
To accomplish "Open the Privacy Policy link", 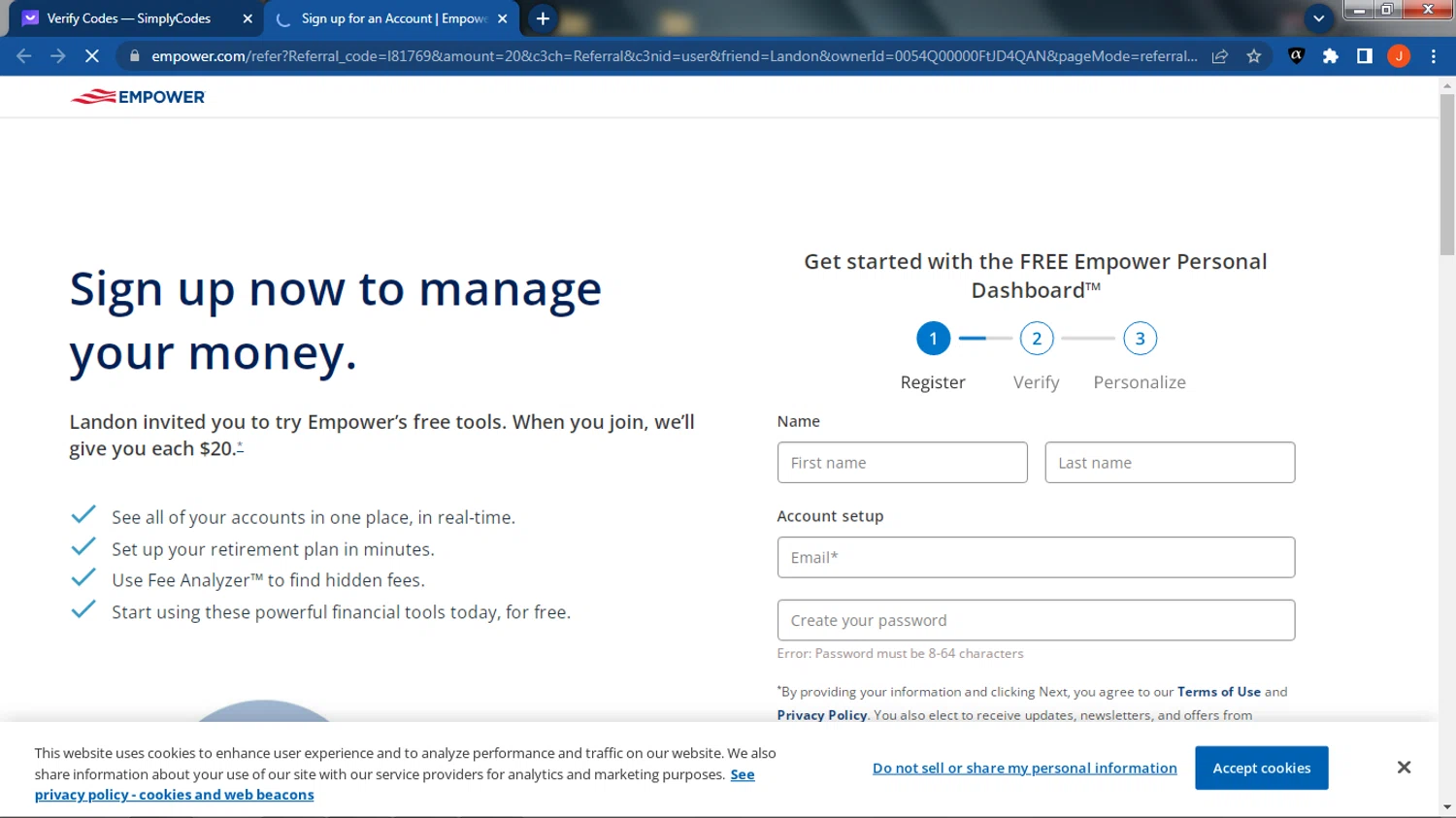I will pos(822,715).
